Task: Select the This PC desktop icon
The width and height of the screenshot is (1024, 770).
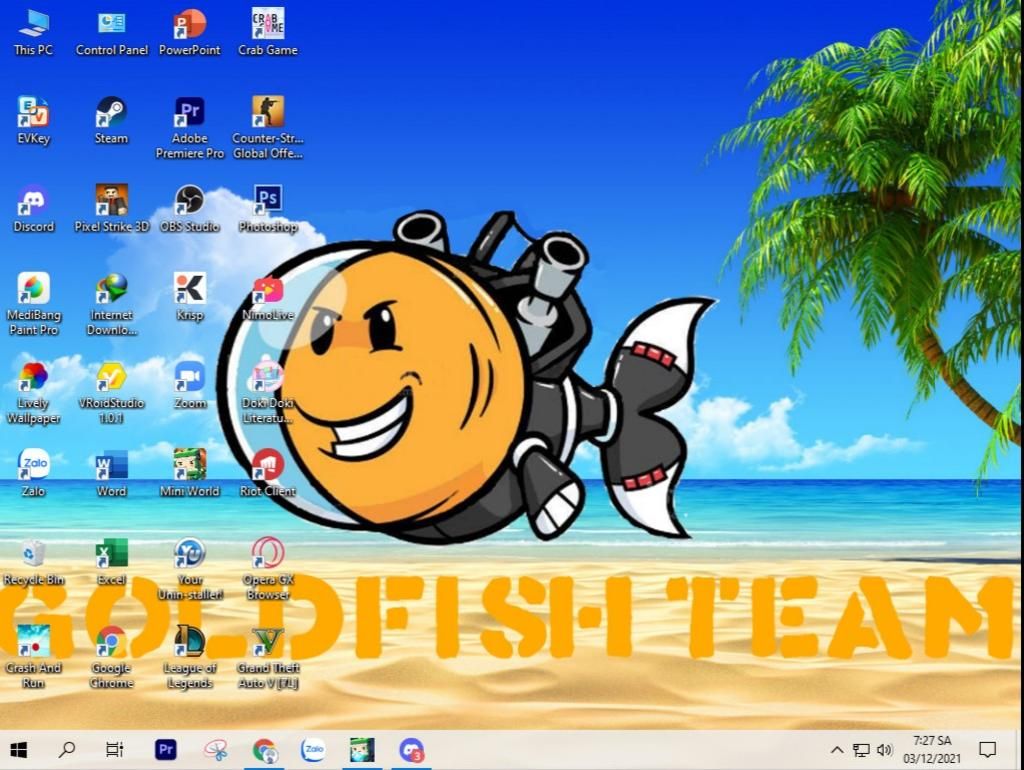Action: 33,32
